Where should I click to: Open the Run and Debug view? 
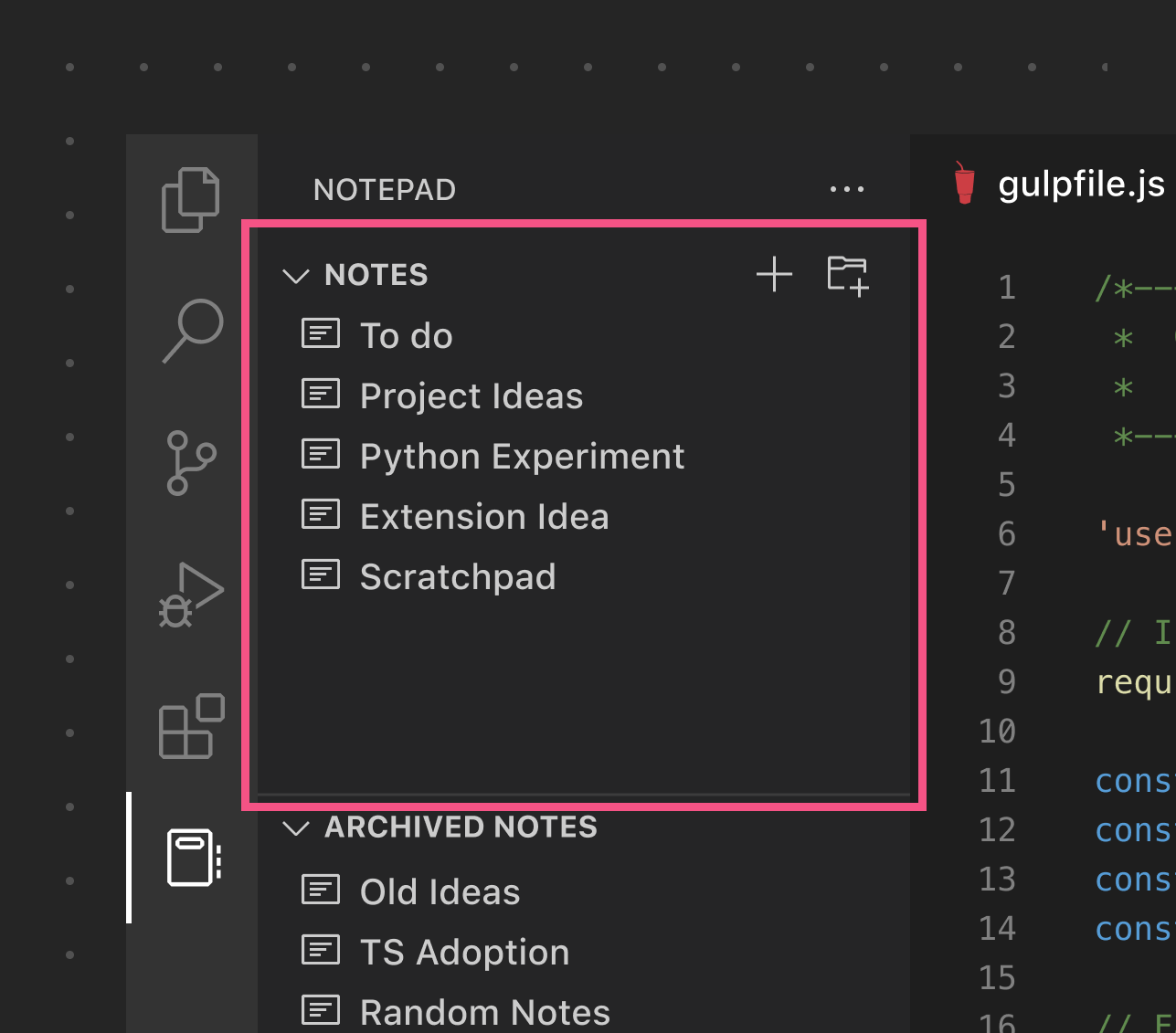click(191, 596)
